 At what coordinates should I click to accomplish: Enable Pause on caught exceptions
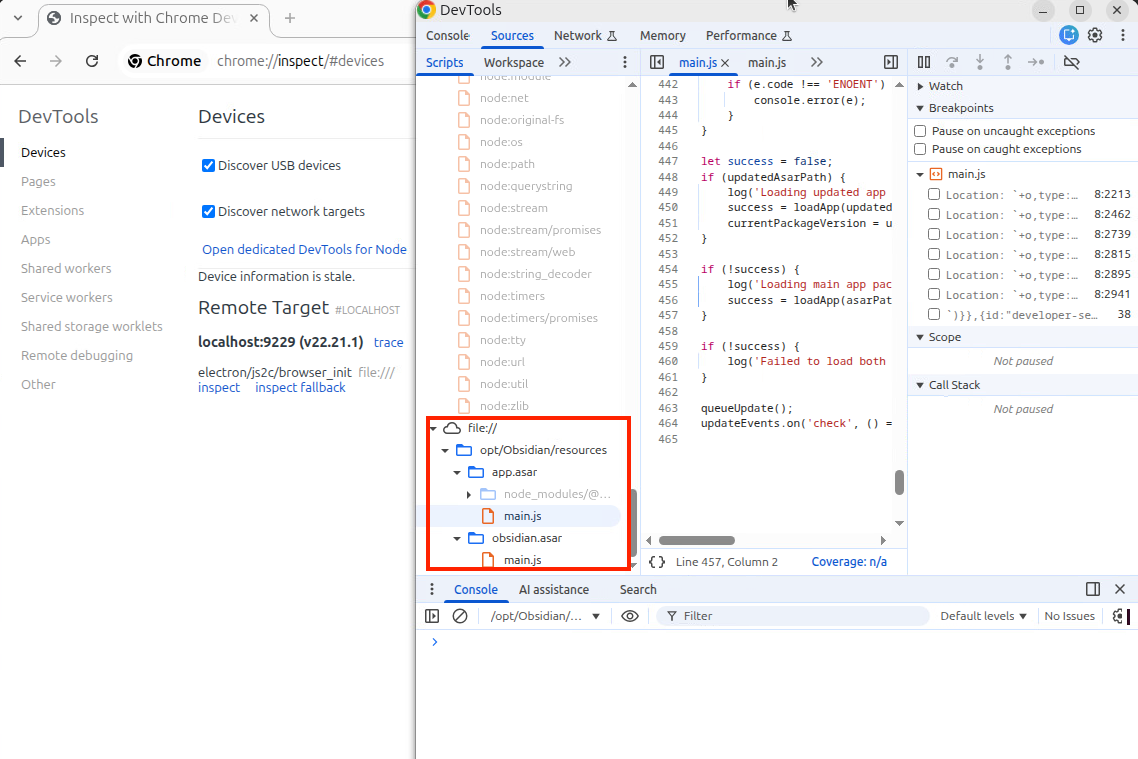coord(920,149)
